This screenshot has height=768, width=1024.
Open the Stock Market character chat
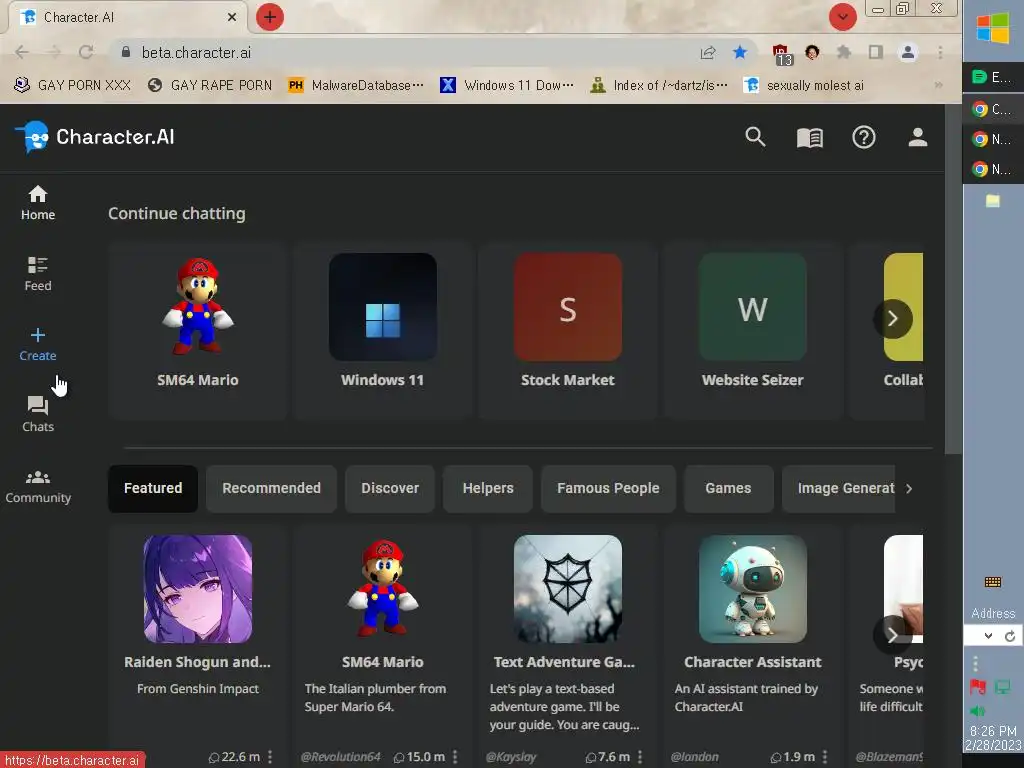tap(568, 330)
